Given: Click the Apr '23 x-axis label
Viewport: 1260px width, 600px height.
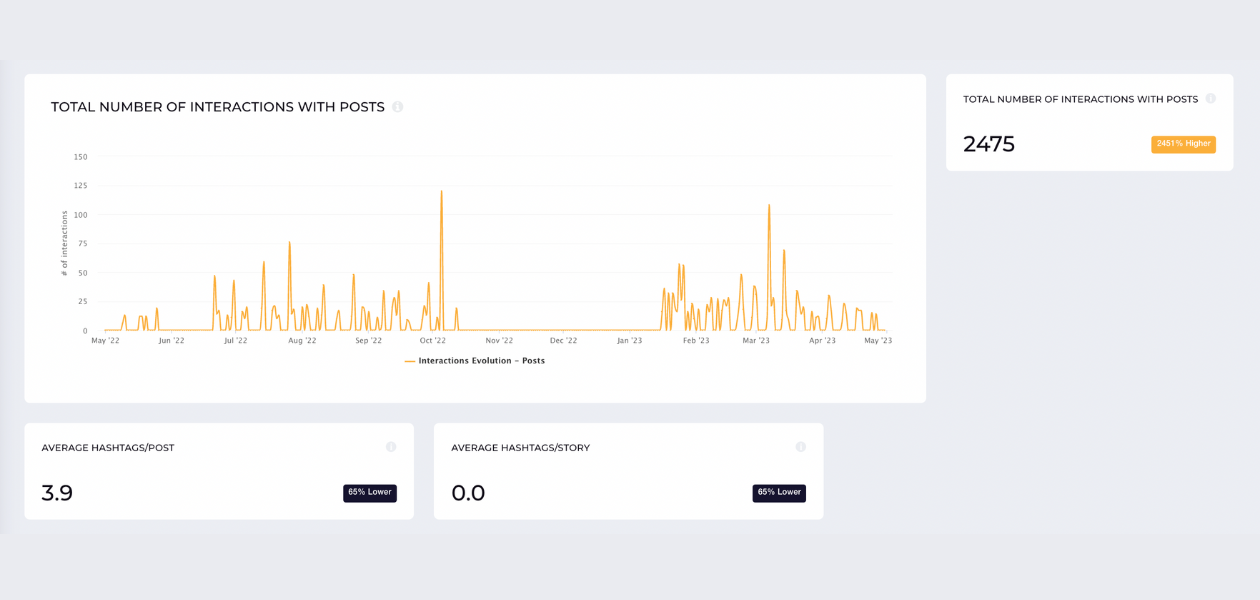Looking at the screenshot, I should pyautogui.click(x=822, y=340).
